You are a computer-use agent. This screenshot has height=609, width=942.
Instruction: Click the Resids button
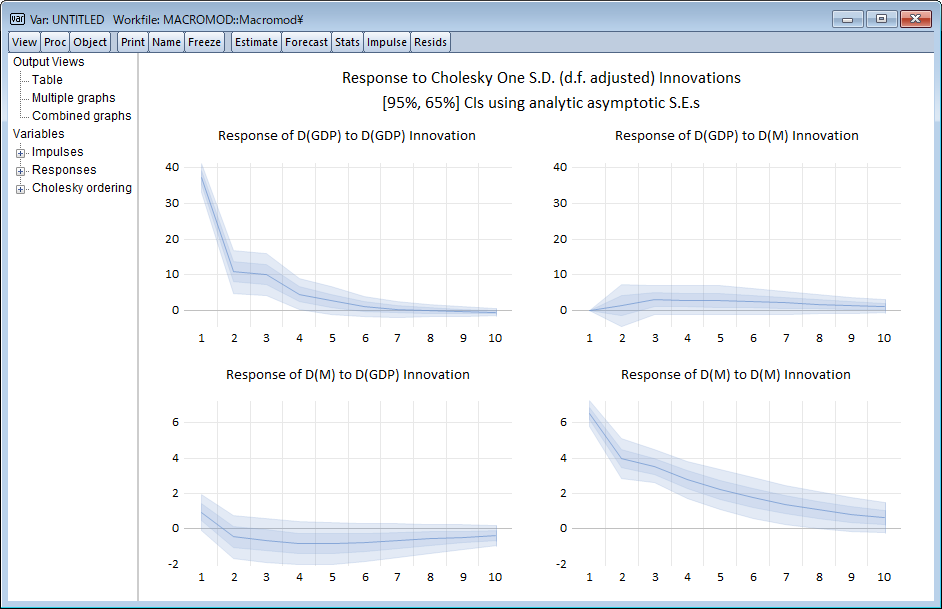click(431, 42)
